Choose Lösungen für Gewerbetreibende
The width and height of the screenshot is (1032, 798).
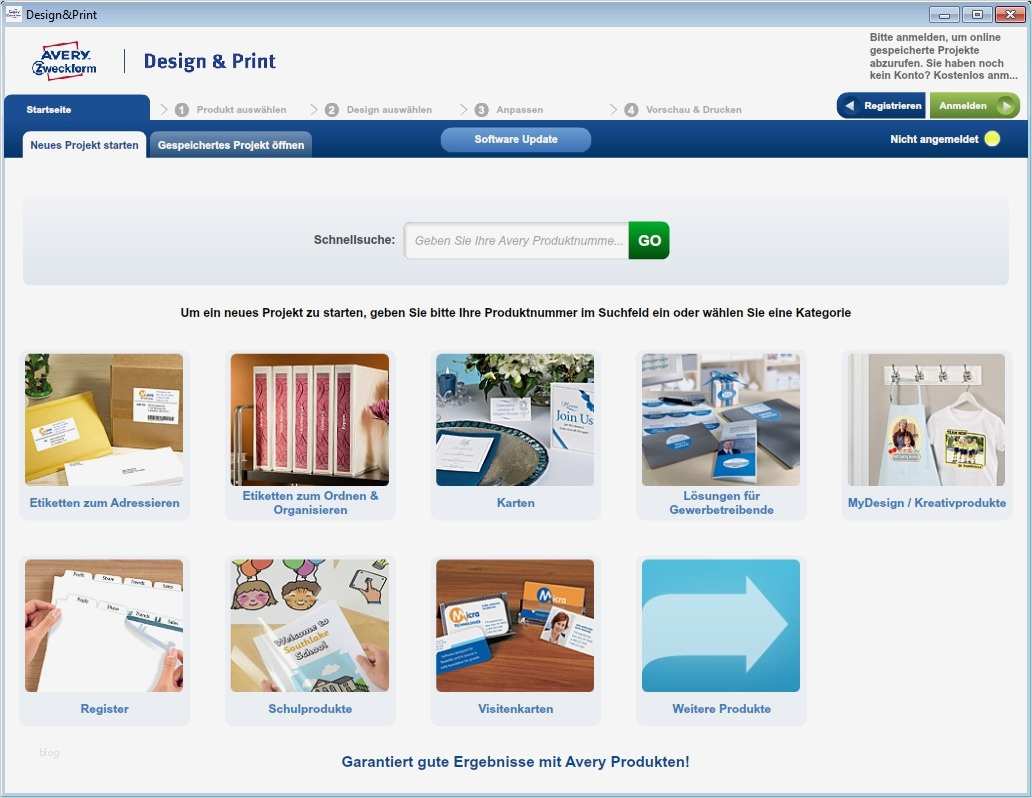(x=721, y=435)
